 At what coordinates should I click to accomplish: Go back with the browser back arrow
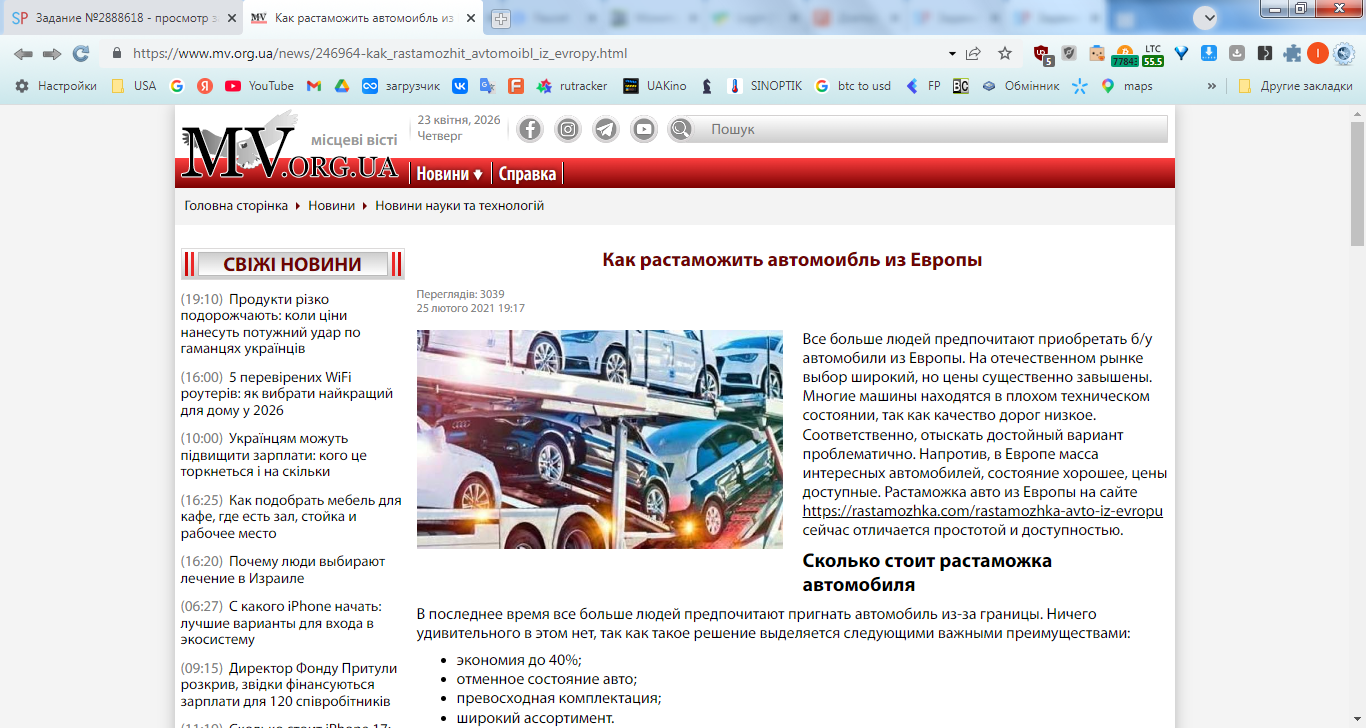[x=23, y=54]
